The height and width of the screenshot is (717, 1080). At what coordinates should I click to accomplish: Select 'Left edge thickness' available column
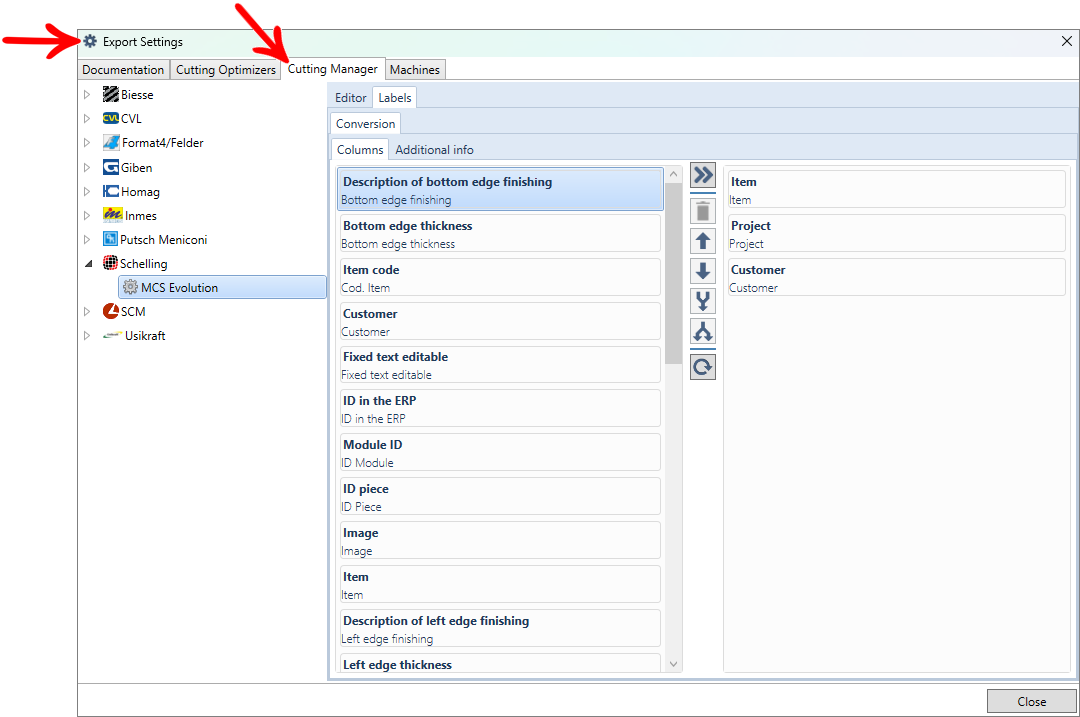tap(501, 664)
